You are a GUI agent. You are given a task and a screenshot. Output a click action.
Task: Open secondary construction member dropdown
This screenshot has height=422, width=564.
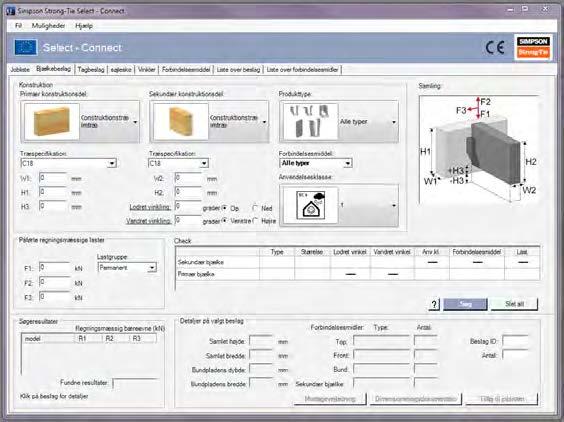209,122
